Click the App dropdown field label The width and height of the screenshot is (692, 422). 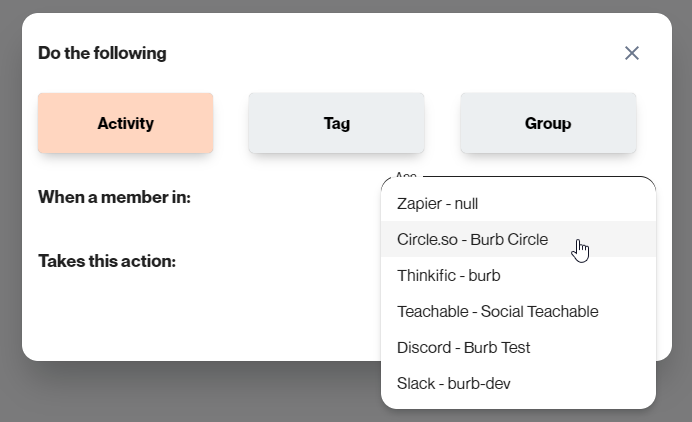click(405, 176)
